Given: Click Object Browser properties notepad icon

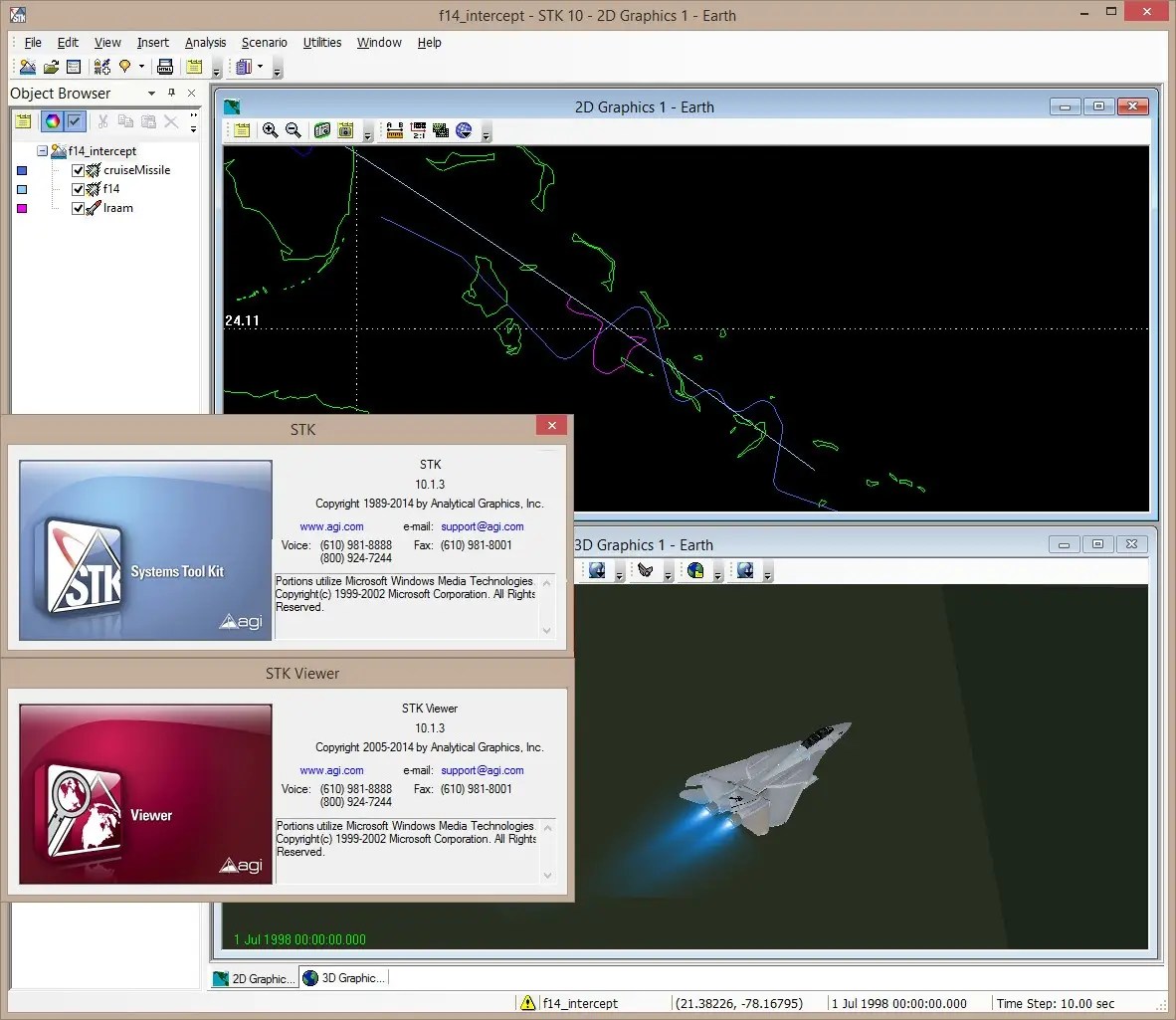Looking at the screenshot, I should click(23, 120).
